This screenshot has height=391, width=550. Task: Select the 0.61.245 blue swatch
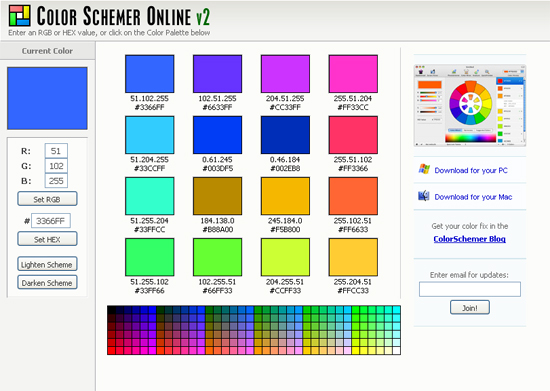(x=217, y=135)
